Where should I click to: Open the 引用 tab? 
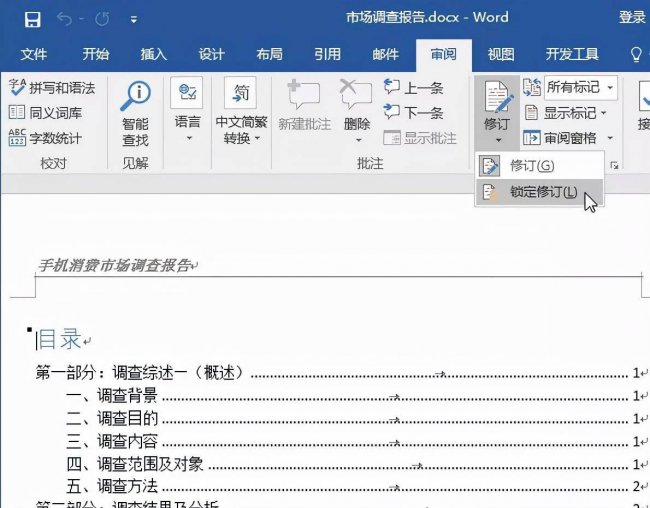[327, 54]
